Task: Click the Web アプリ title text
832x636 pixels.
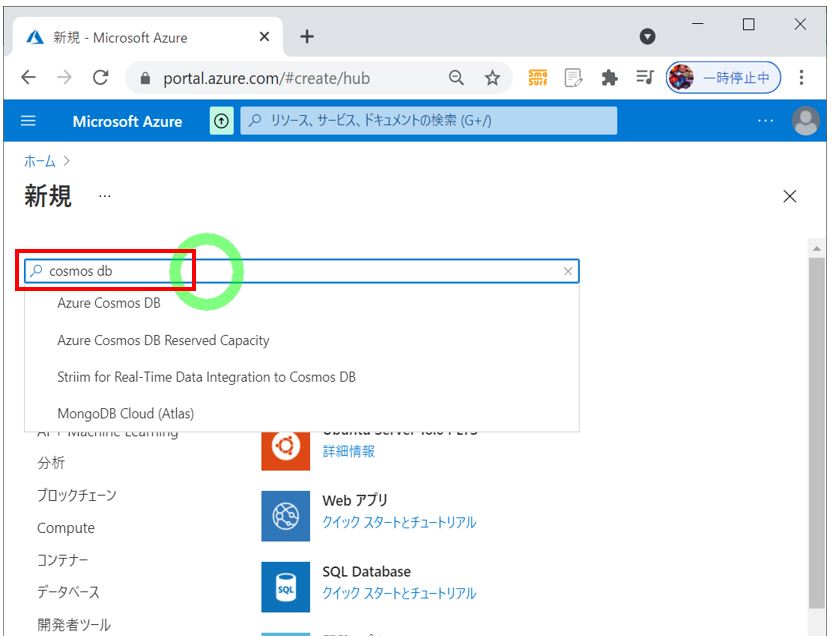Action: click(355, 500)
